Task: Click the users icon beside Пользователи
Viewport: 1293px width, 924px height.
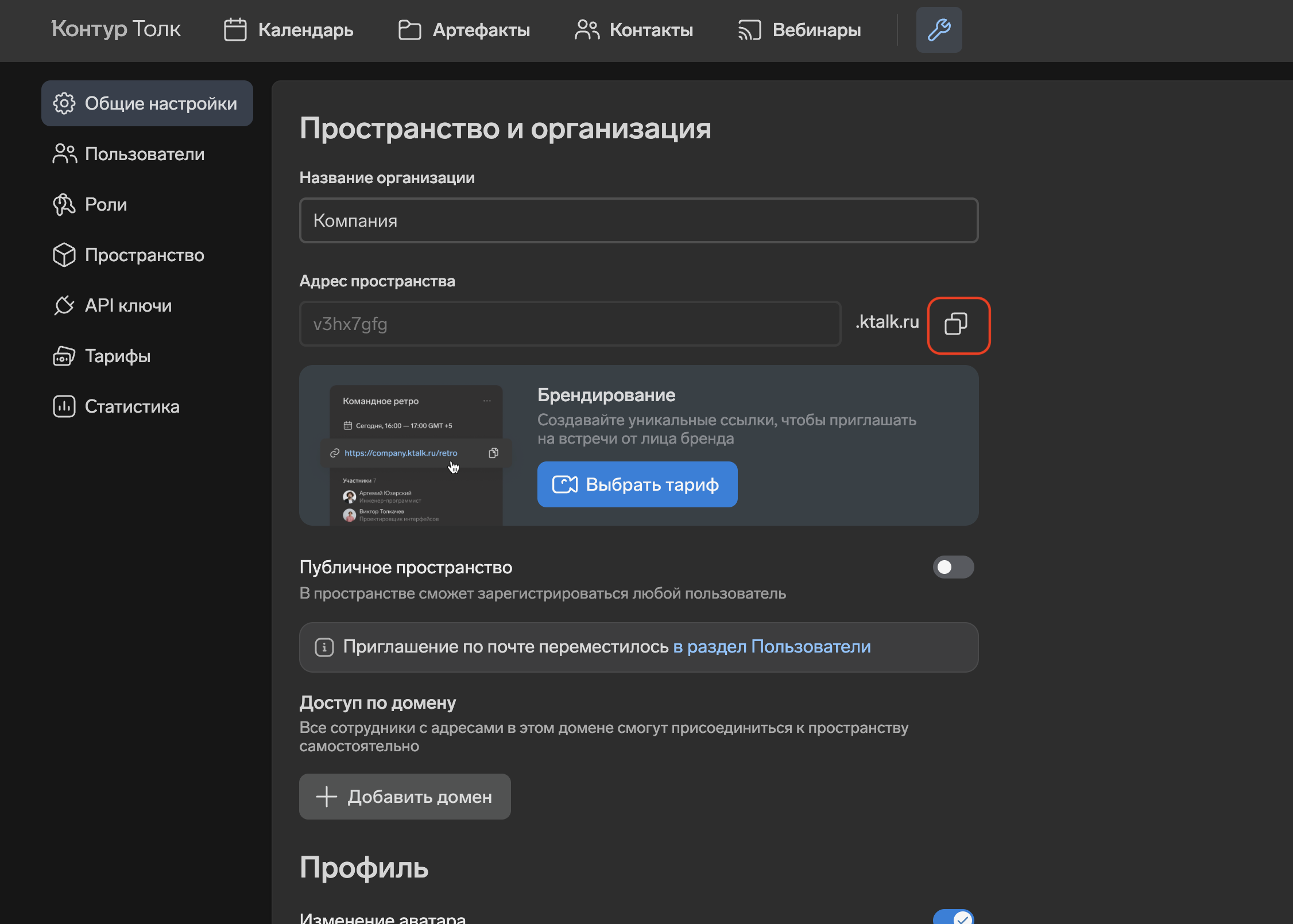Action: (x=64, y=154)
